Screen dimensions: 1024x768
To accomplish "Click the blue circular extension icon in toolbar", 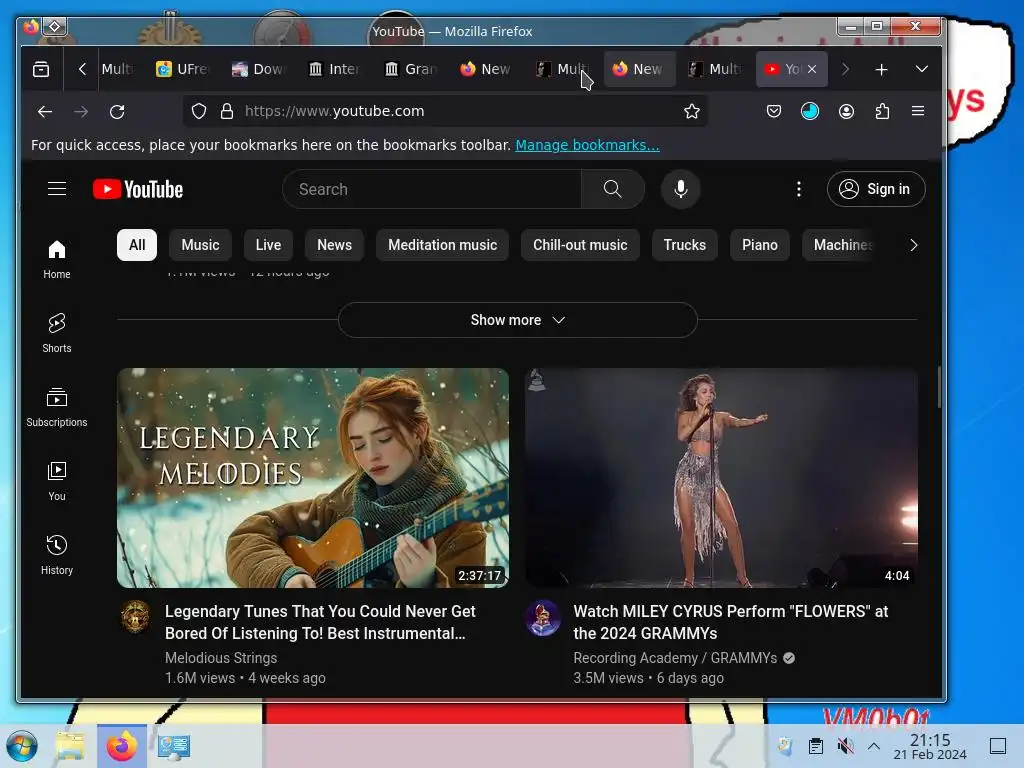I will pyautogui.click(x=810, y=112).
